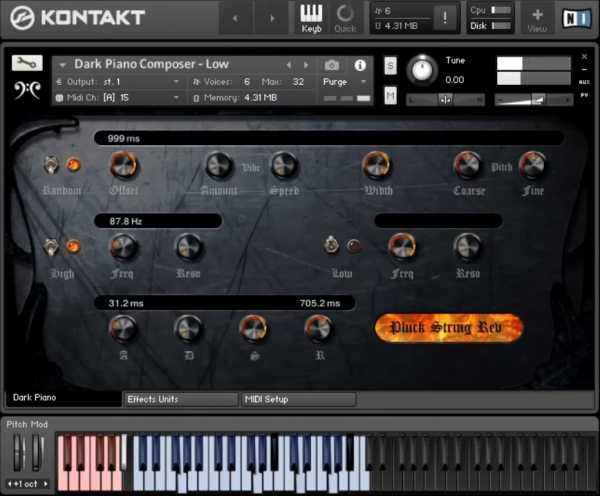
Task: Click the Kontakt logo
Action: (x=78, y=18)
